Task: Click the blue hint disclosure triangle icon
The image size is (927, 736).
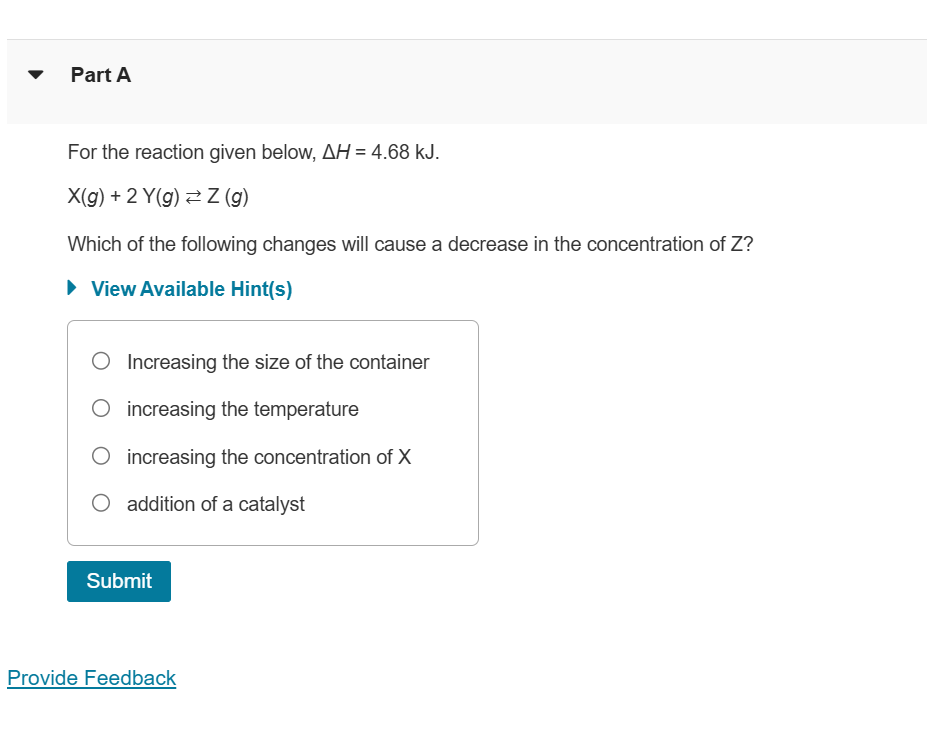Action: 71,287
